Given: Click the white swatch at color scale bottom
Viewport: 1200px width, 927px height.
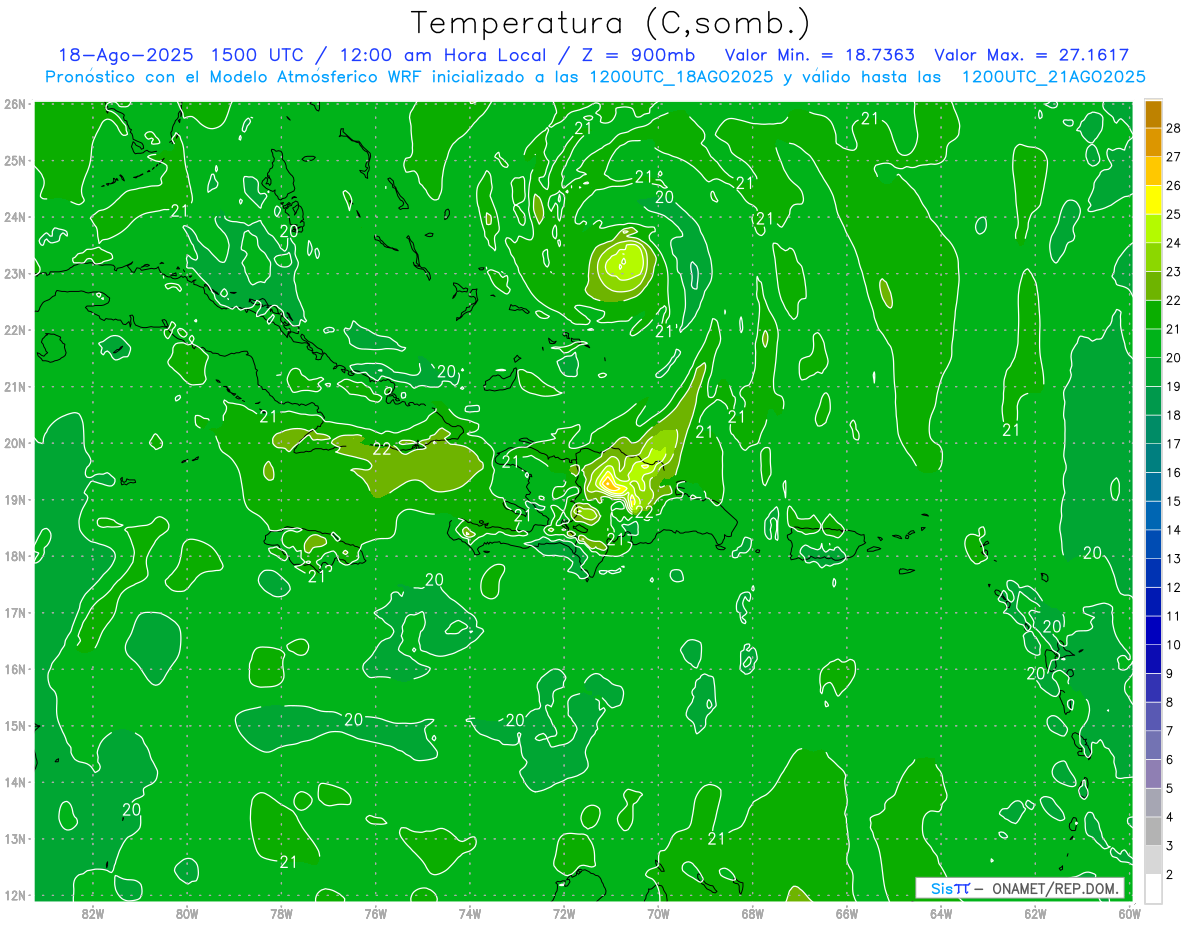Looking at the screenshot, I should tap(1153, 889).
